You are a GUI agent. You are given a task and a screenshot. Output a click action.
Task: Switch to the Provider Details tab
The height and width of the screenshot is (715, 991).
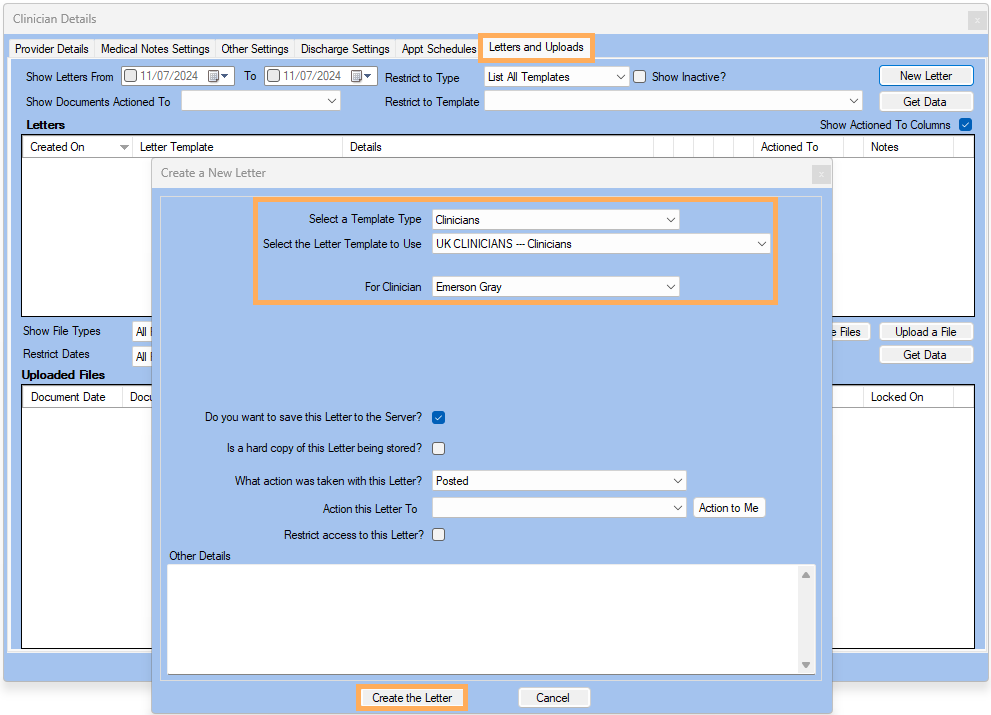coord(52,49)
